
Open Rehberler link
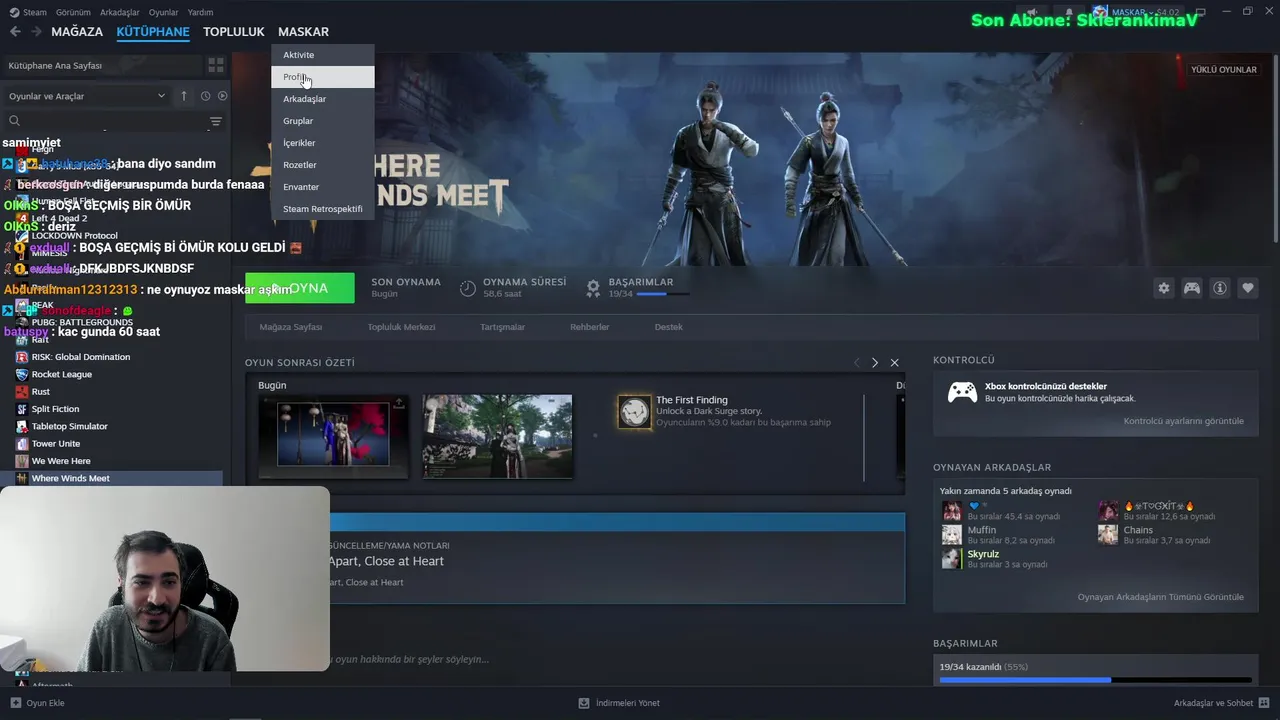(x=589, y=327)
